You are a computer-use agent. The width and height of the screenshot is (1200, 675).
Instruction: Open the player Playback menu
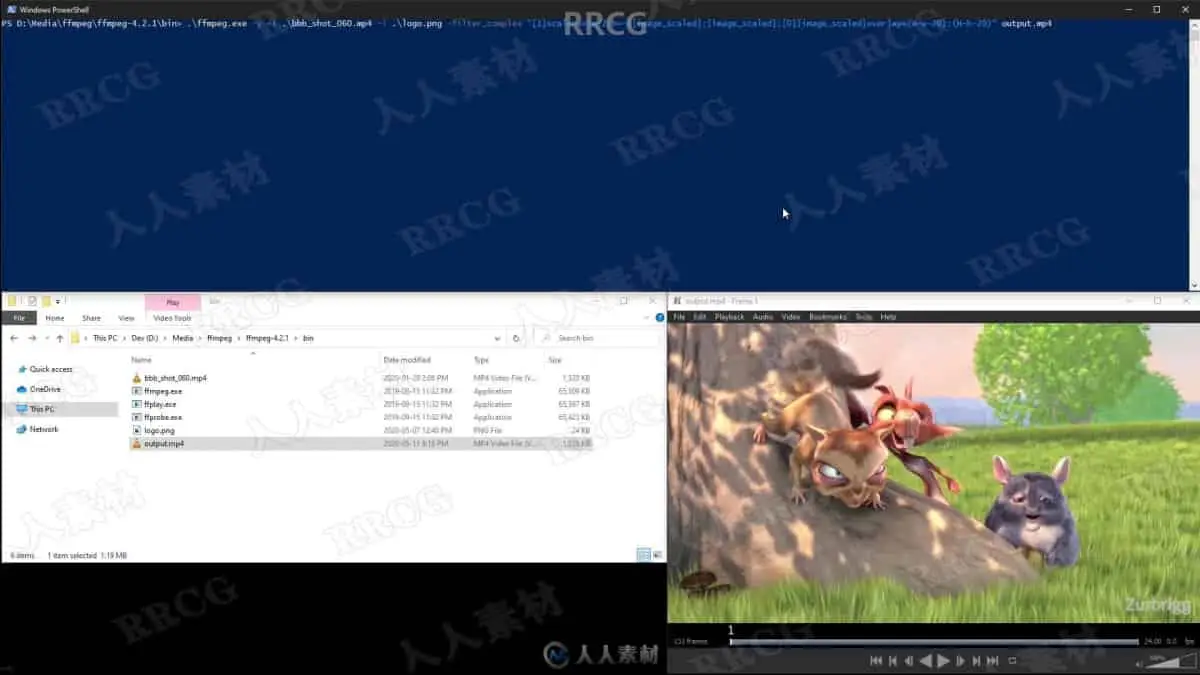pos(729,317)
